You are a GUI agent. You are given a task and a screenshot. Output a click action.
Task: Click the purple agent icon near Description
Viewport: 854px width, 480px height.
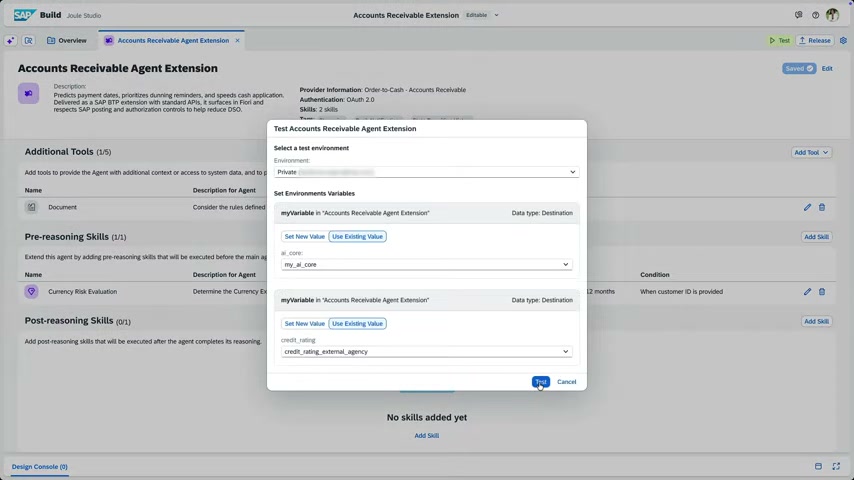coord(28,93)
